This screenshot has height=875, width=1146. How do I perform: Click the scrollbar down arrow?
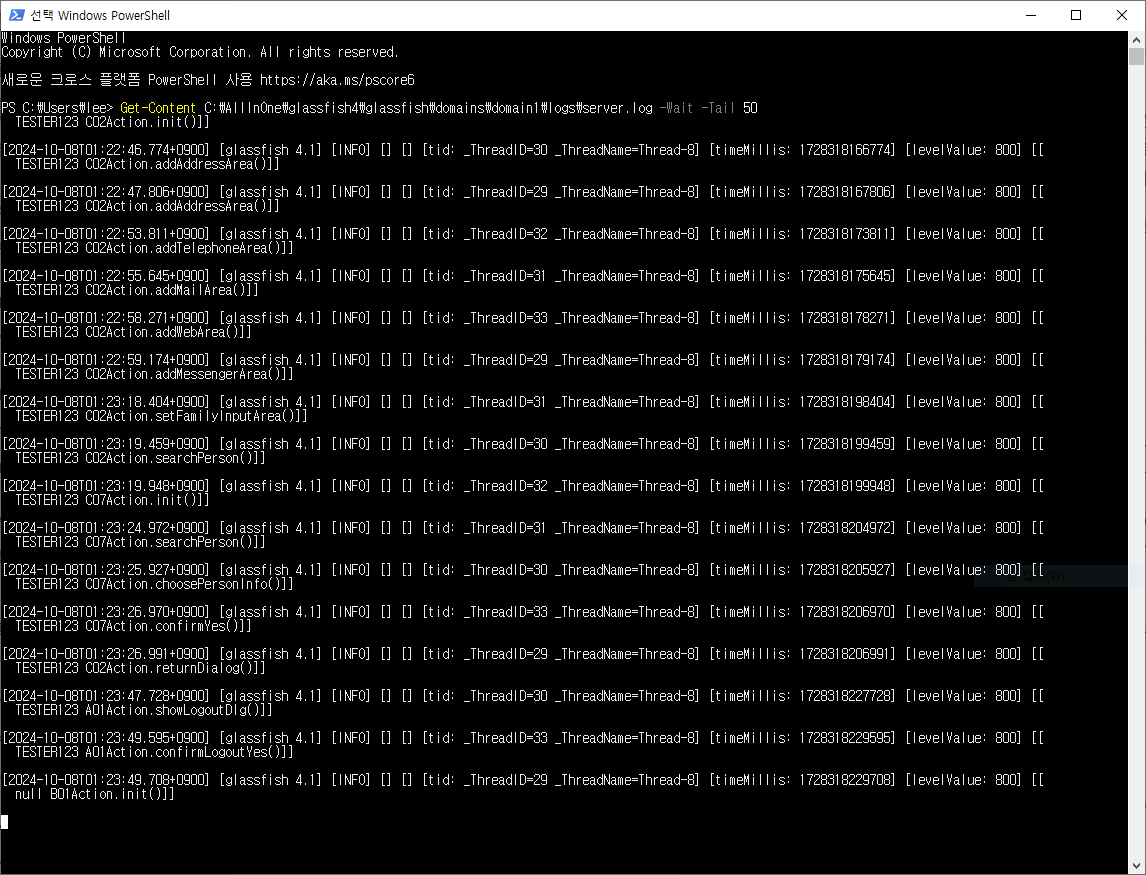pos(1136,865)
